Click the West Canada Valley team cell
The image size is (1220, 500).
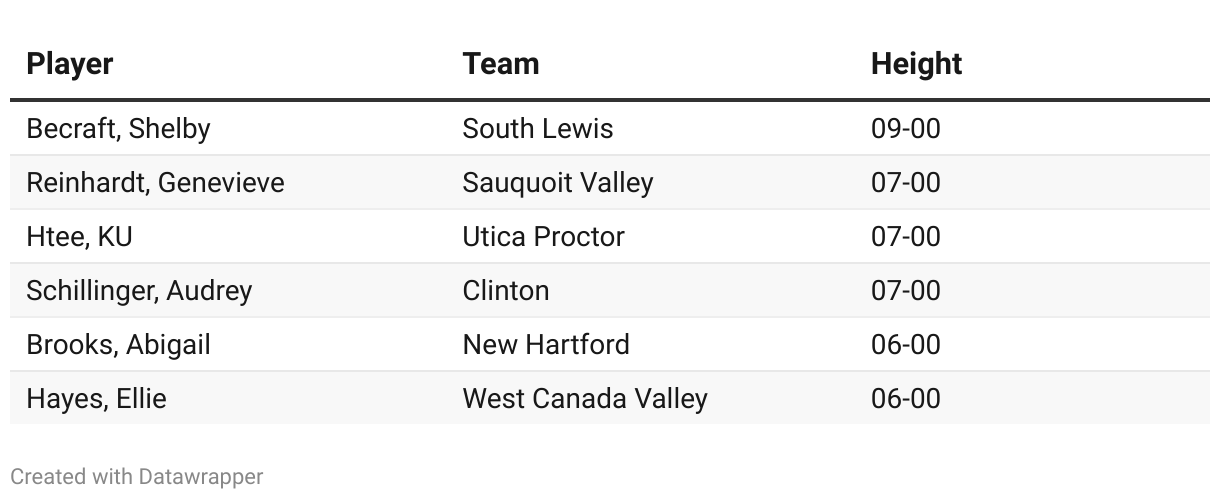click(585, 399)
